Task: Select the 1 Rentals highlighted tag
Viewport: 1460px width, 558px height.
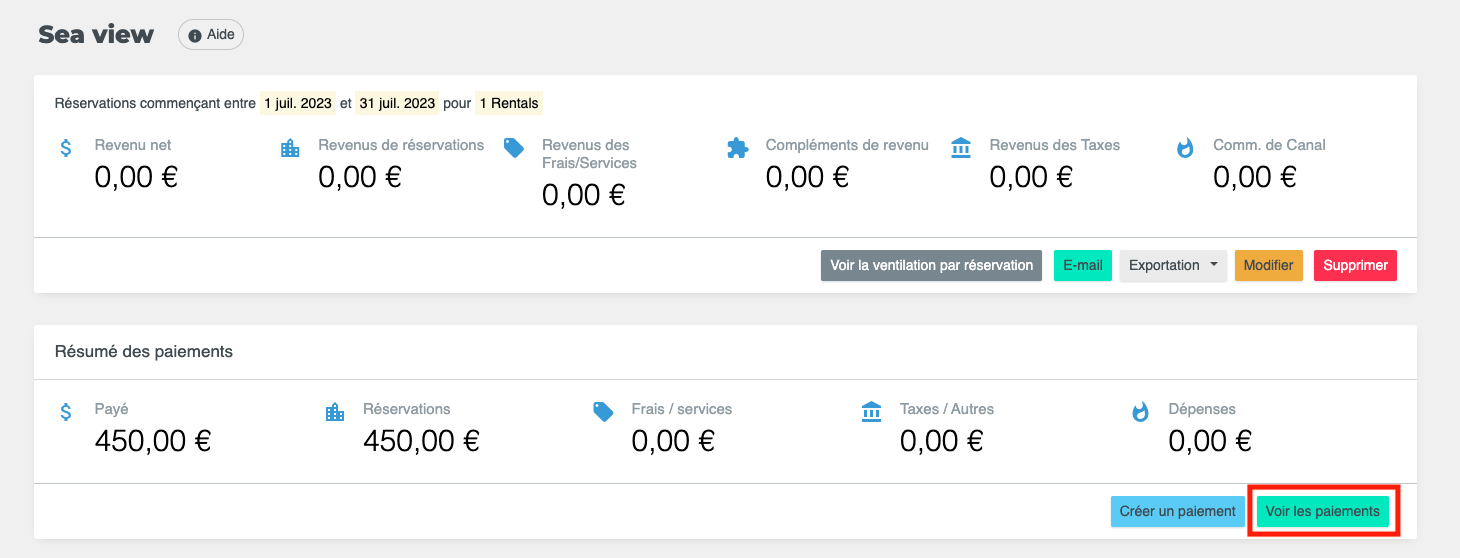Action: 509,103
